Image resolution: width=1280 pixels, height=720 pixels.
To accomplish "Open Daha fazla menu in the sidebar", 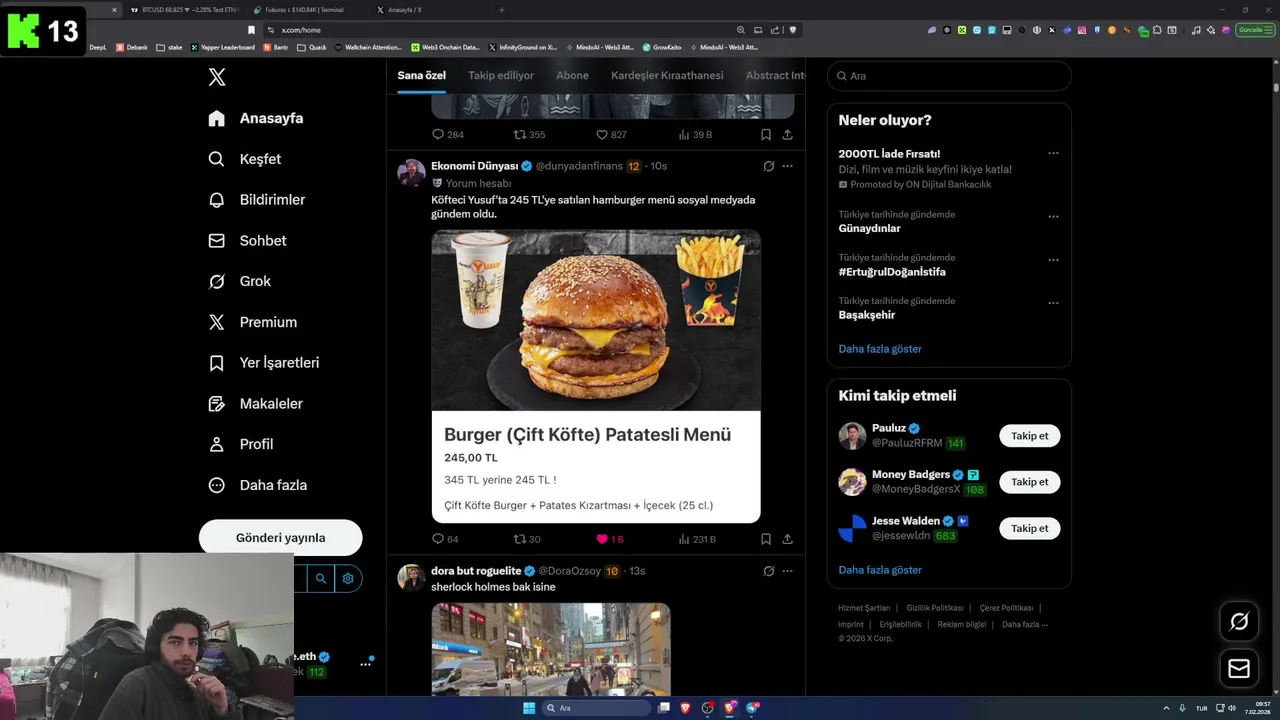I will 257,485.
